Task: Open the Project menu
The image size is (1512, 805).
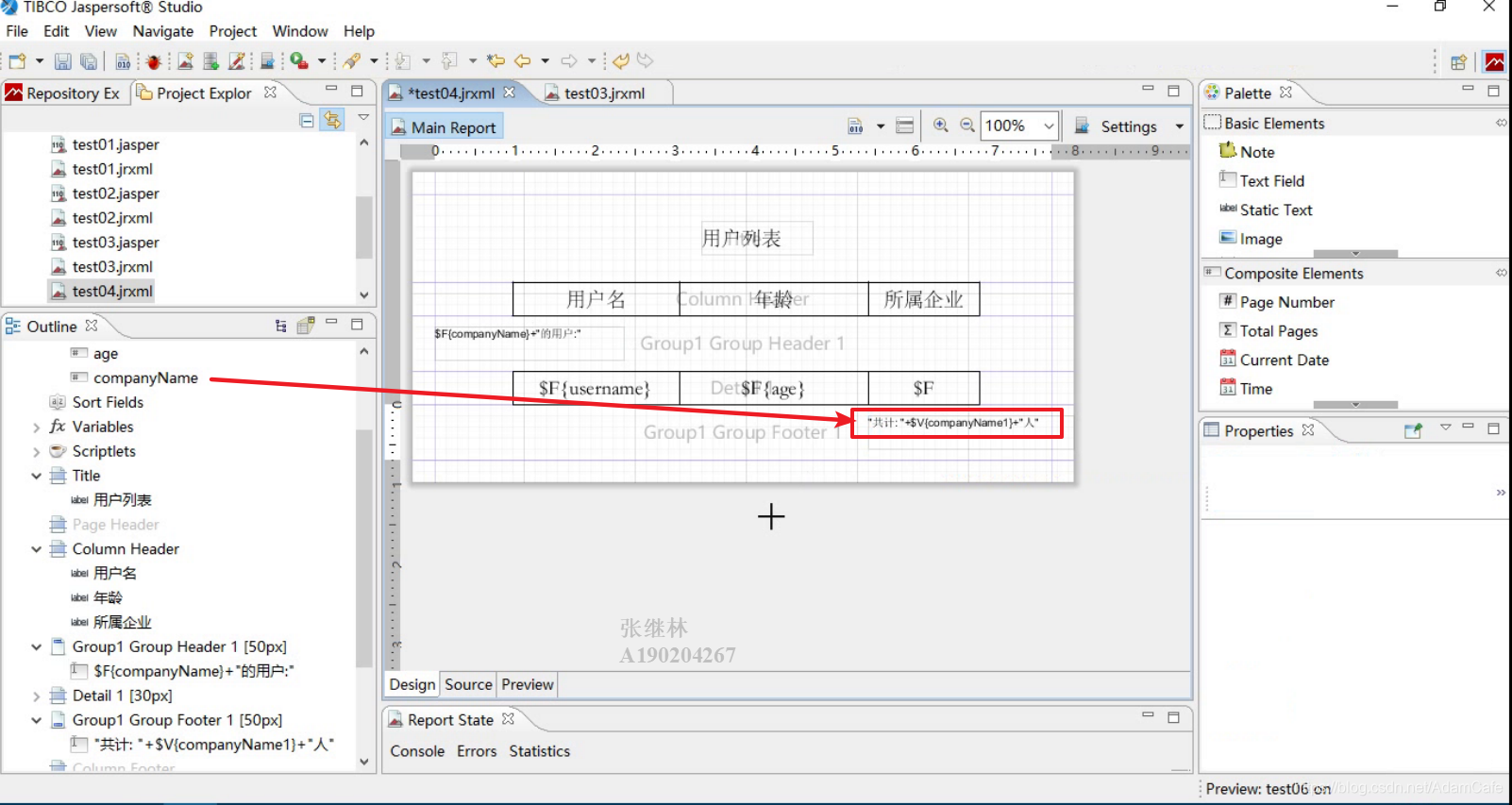Action: coord(232,31)
